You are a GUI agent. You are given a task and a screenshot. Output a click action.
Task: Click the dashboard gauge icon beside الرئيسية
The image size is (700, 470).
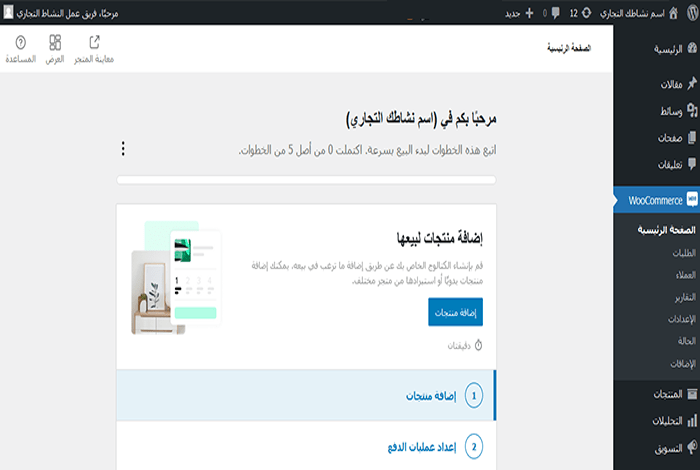point(692,47)
